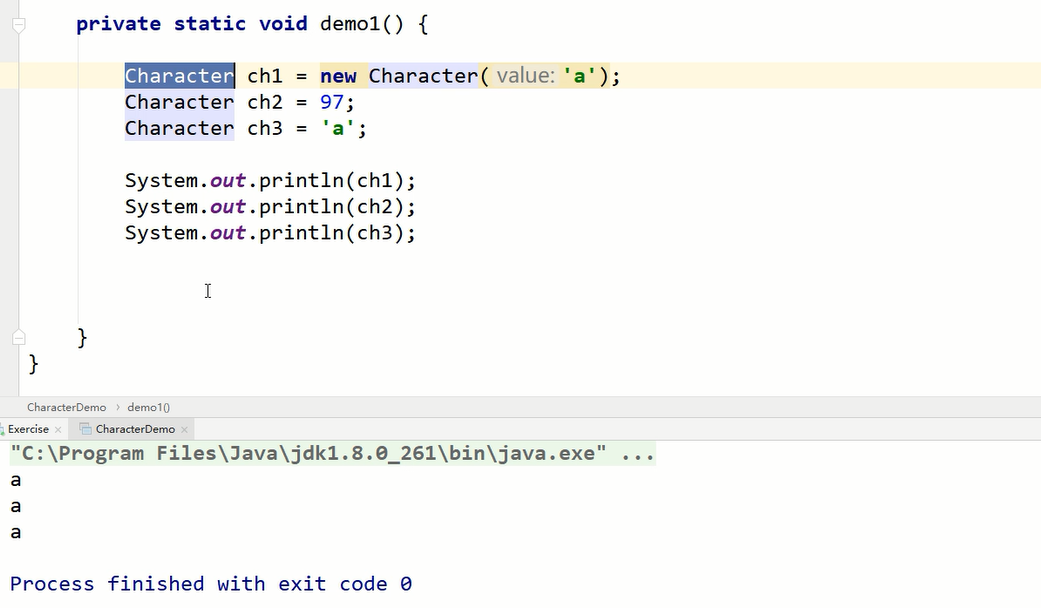The height and width of the screenshot is (608, 1041).
Task: Click 'Process finished with exit code 0'
Action: (211, 584)
